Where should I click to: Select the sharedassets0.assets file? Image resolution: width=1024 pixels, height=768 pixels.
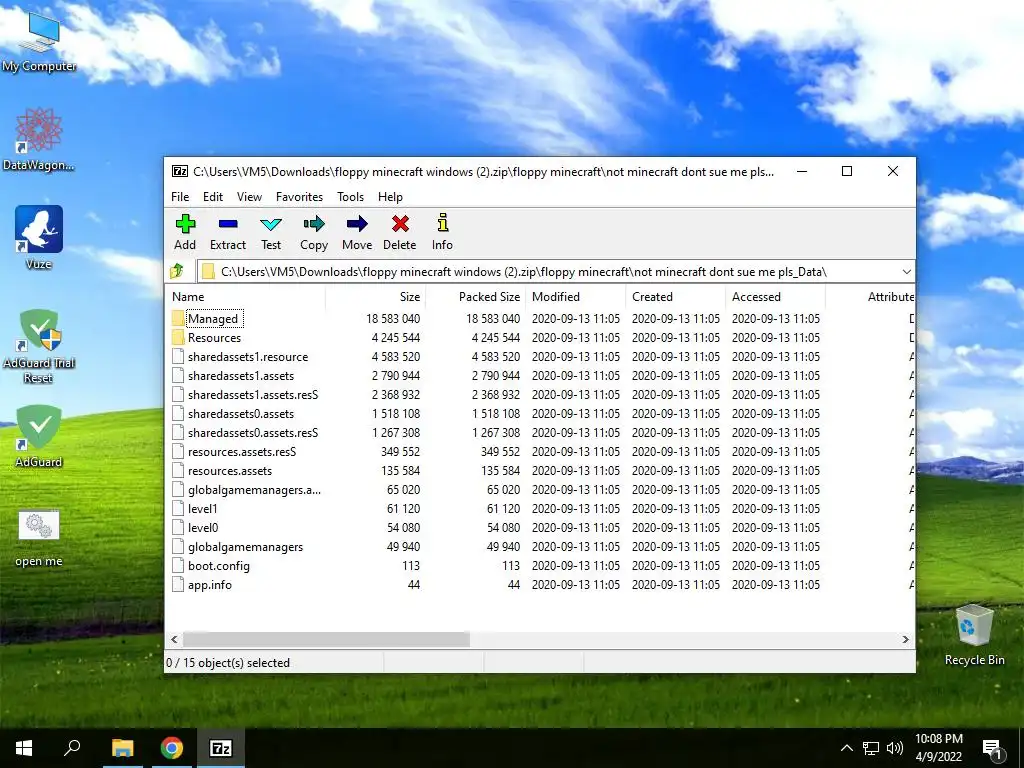[x=240, y=413]
